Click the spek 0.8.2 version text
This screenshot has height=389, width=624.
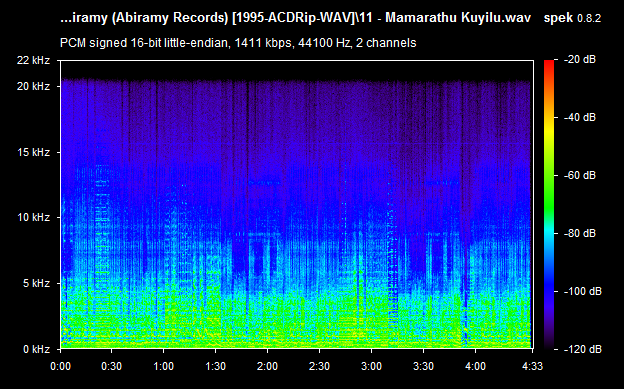(572, 18)
